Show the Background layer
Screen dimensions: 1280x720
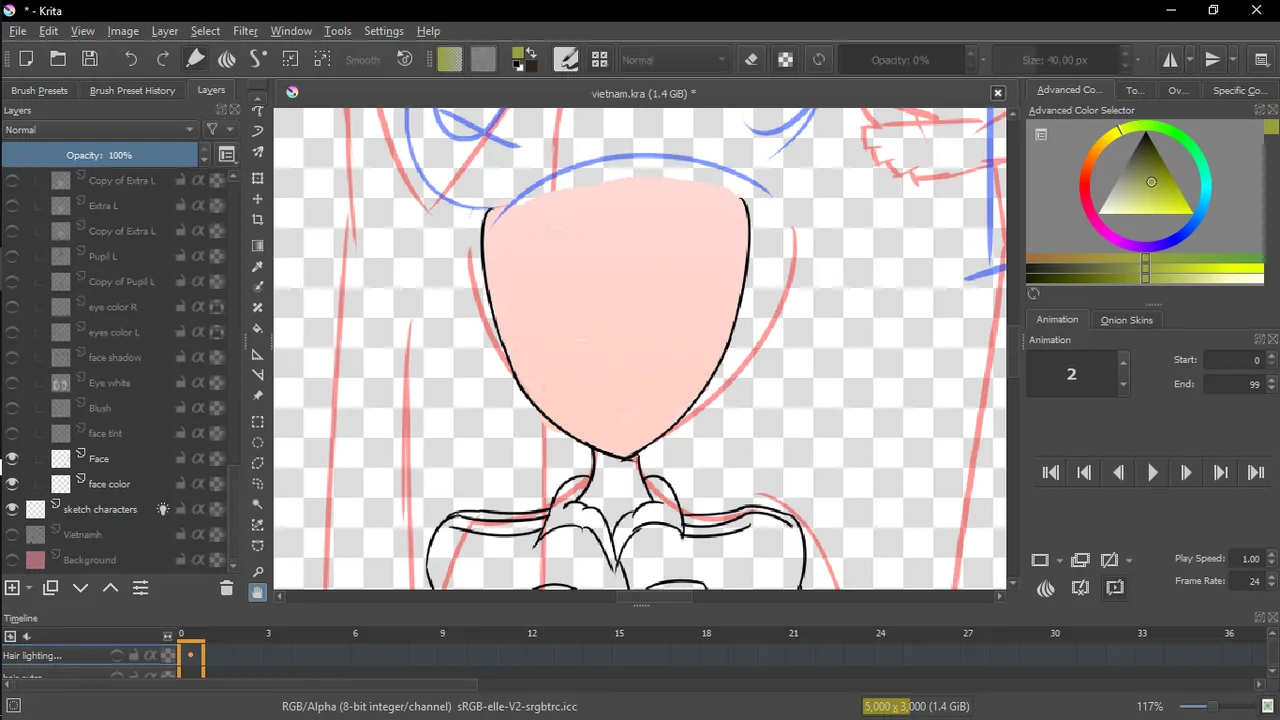[x=12, y=560]
